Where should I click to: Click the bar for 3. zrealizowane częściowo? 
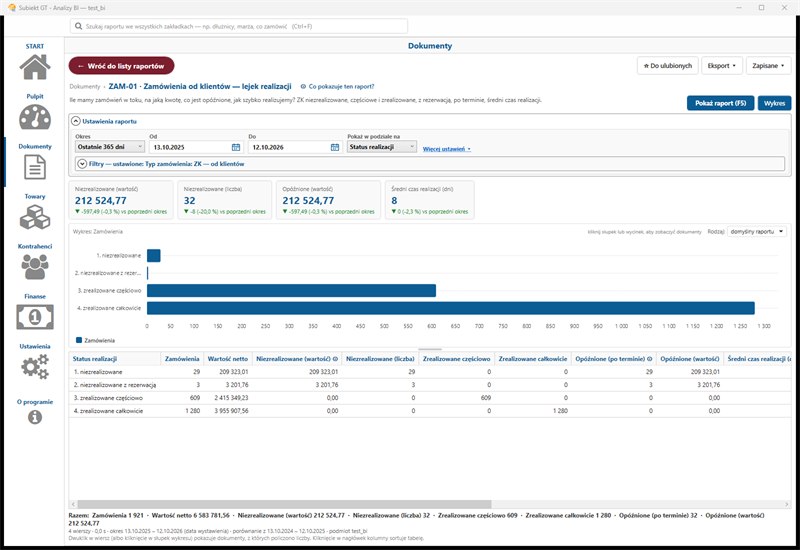[x=291, y=290]
